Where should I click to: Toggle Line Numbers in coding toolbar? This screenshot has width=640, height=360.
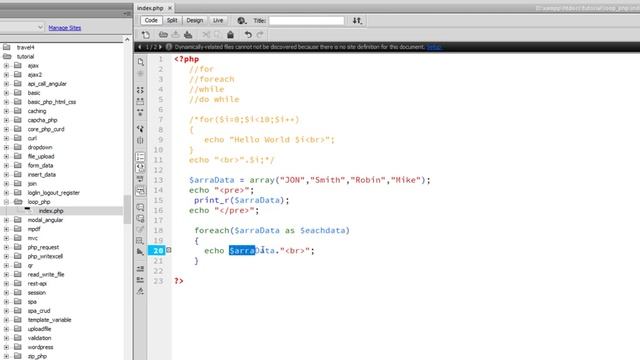tap(140, 157)
